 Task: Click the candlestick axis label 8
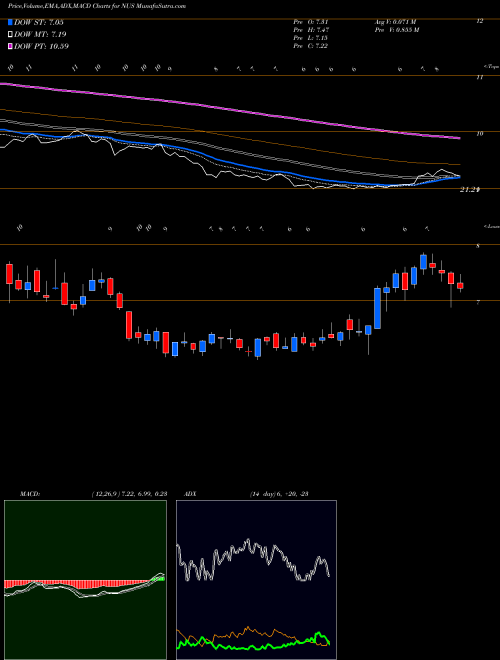tap(478, 246)
